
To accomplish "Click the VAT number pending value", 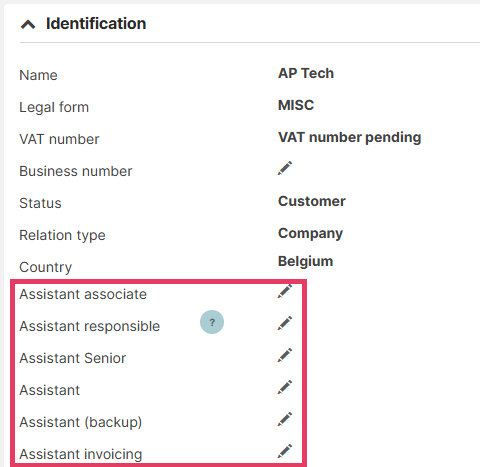I will (x=350, y=138).
